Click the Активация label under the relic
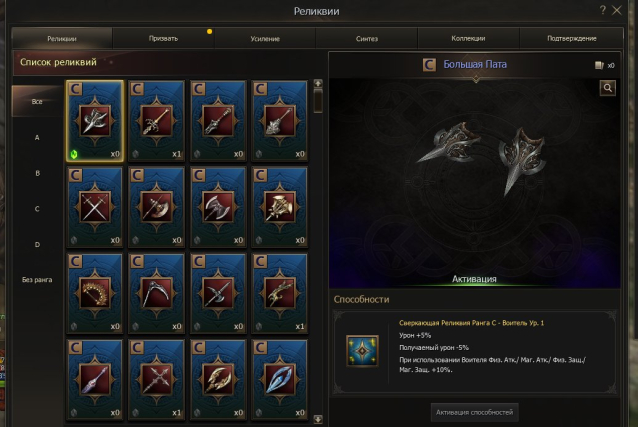638x427 pixels. 474,279
